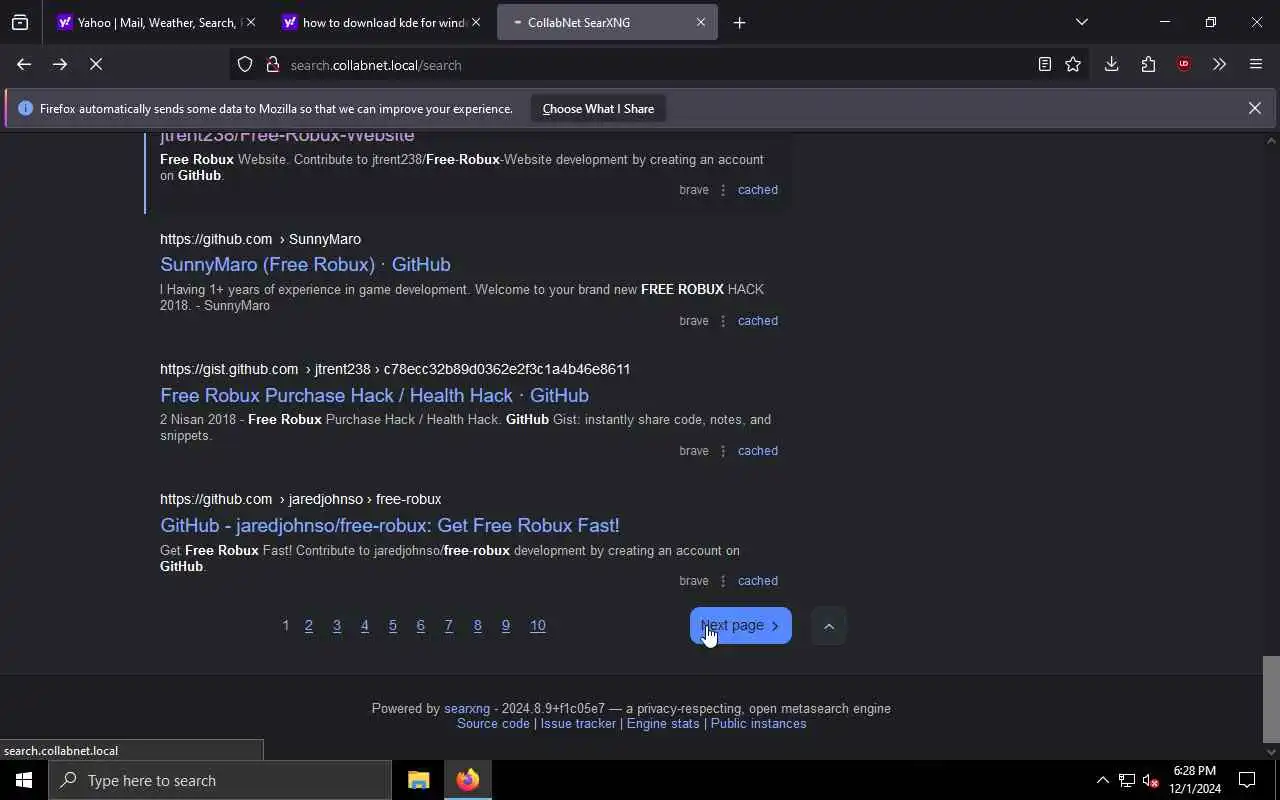This screenshot has width=1280, height=800.
Task: Open jtrent238/Free-Robux-Website result
Action: coord(287,136)
